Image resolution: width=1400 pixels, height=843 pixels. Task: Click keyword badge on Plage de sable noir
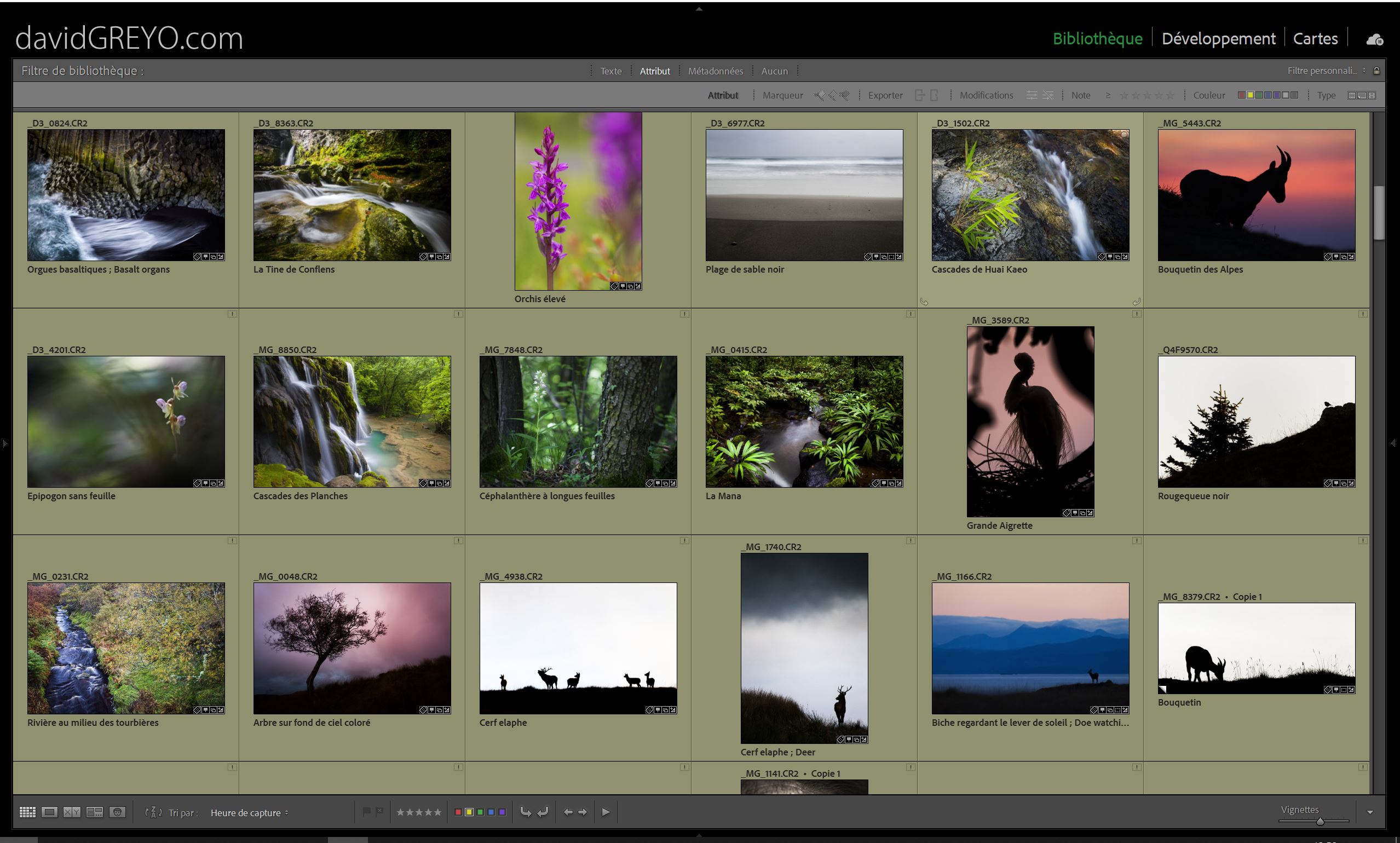tap(868, 257)
